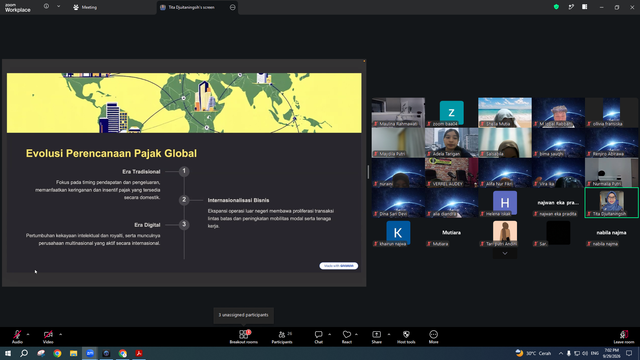Switch to the Meeting tab
Image resolution: width=640 pixels, height=360 pixels.
click(x=85, y=7)
